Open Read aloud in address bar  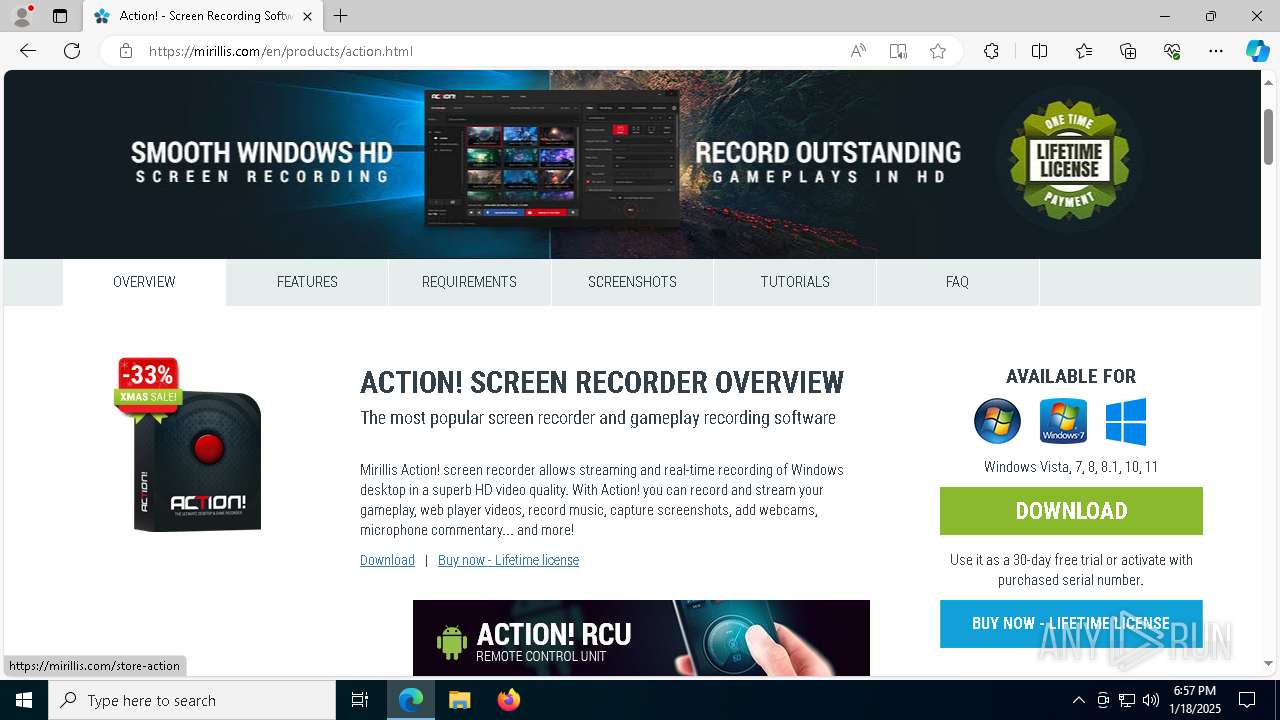[858, 51]
